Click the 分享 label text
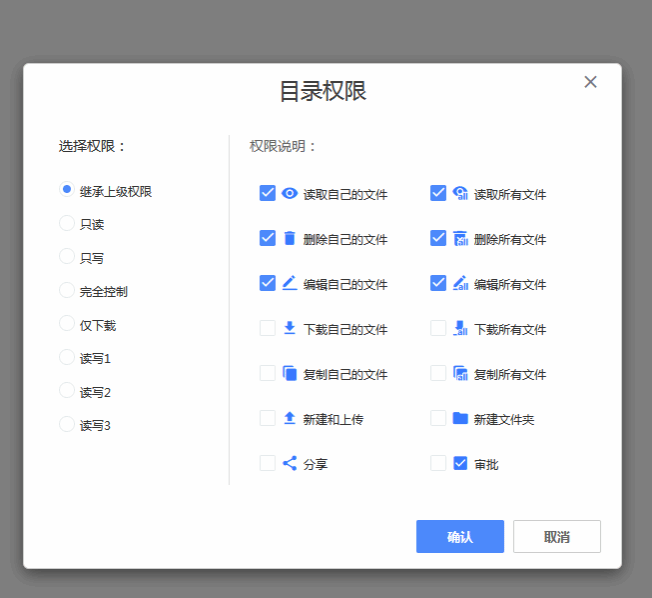652x598 pixels. (x=315, y=464)
